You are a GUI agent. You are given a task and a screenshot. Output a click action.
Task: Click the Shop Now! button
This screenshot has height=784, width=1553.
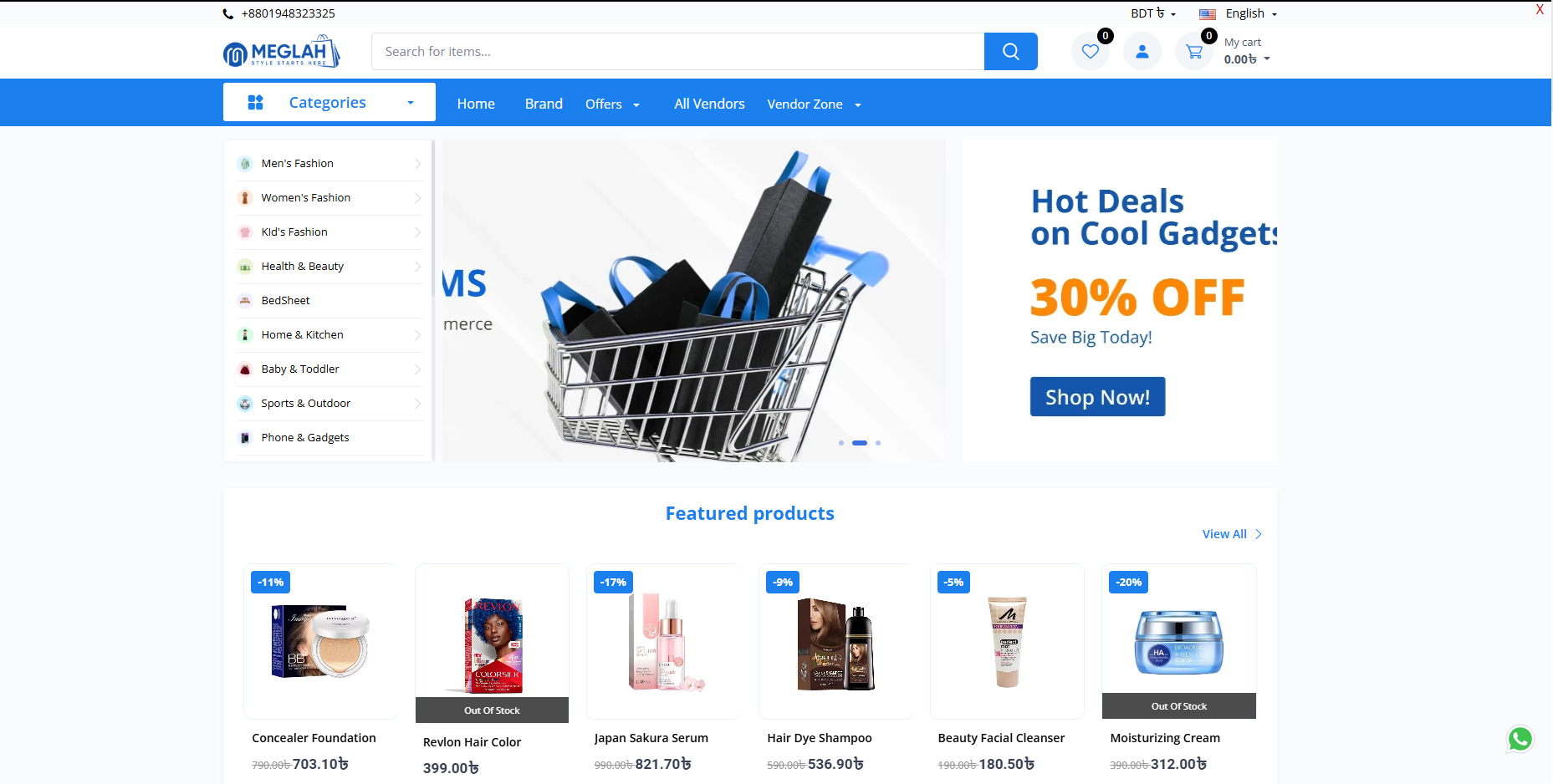(1097, 397)
